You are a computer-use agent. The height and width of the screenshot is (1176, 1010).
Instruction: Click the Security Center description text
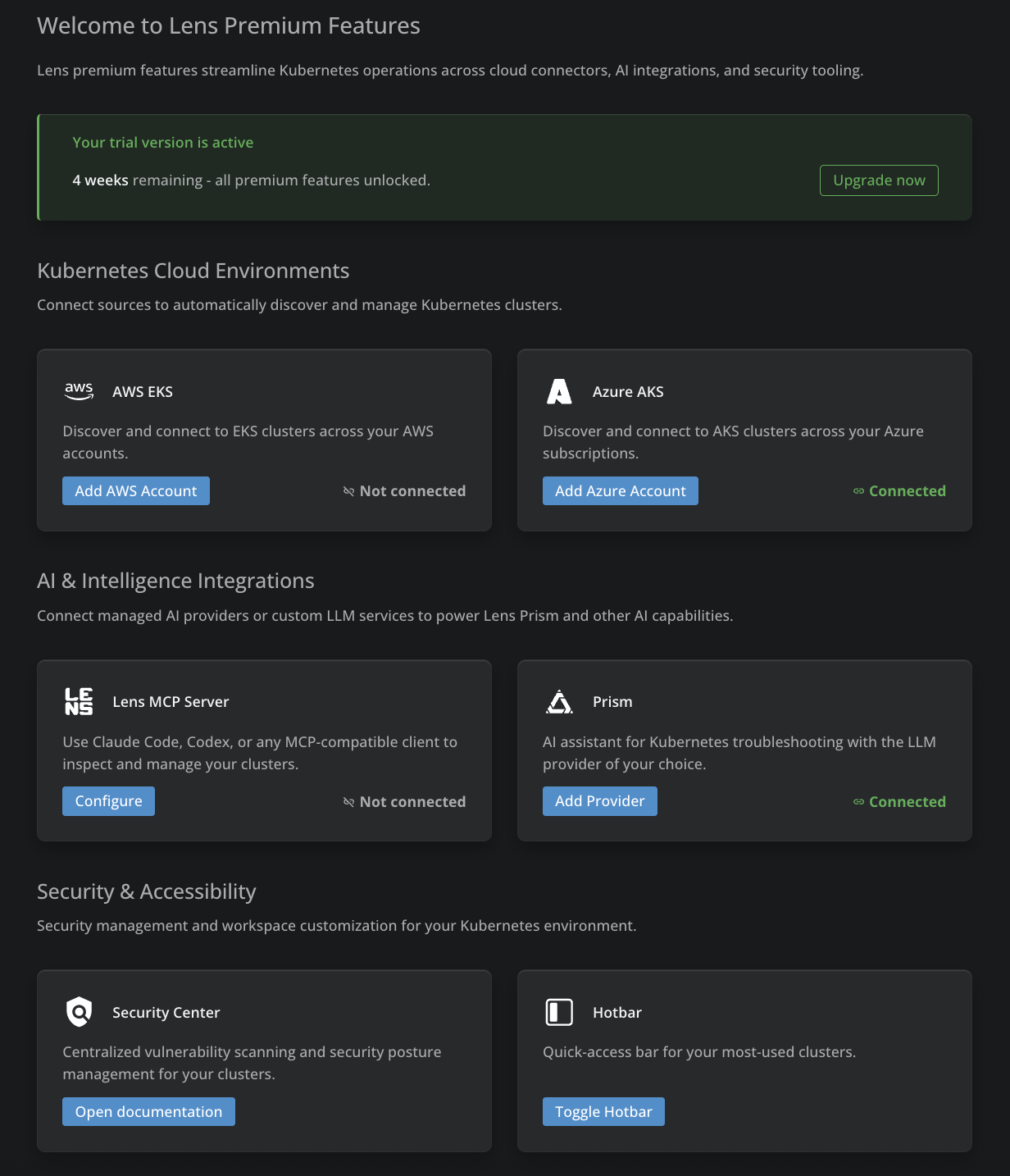252,1063
